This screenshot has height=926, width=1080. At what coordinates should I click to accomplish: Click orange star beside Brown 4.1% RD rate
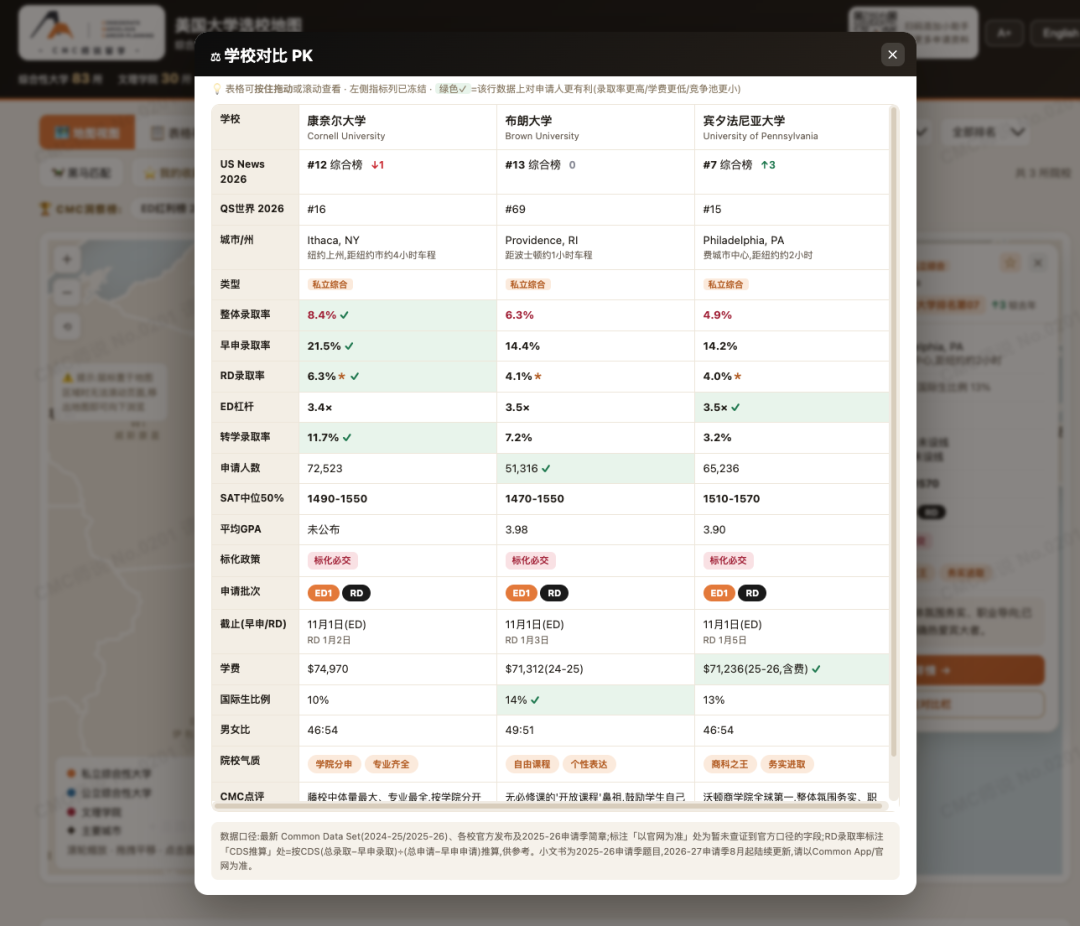[538, 376]
